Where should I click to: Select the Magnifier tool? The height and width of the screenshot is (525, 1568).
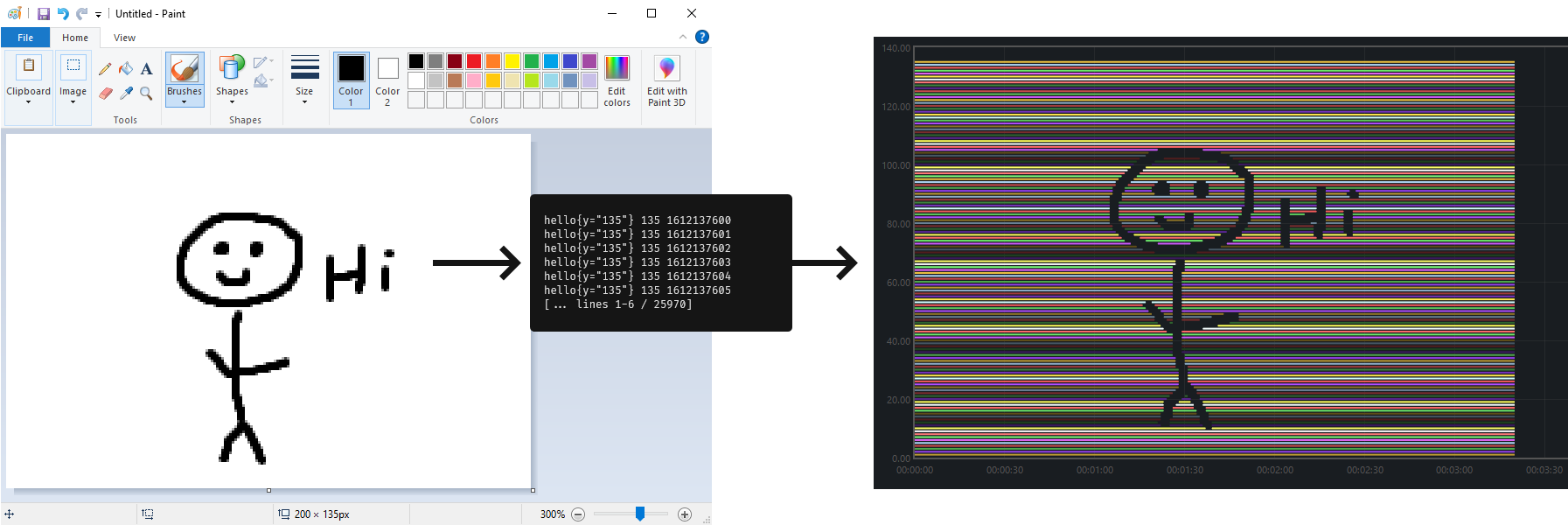tap(146, 93)
